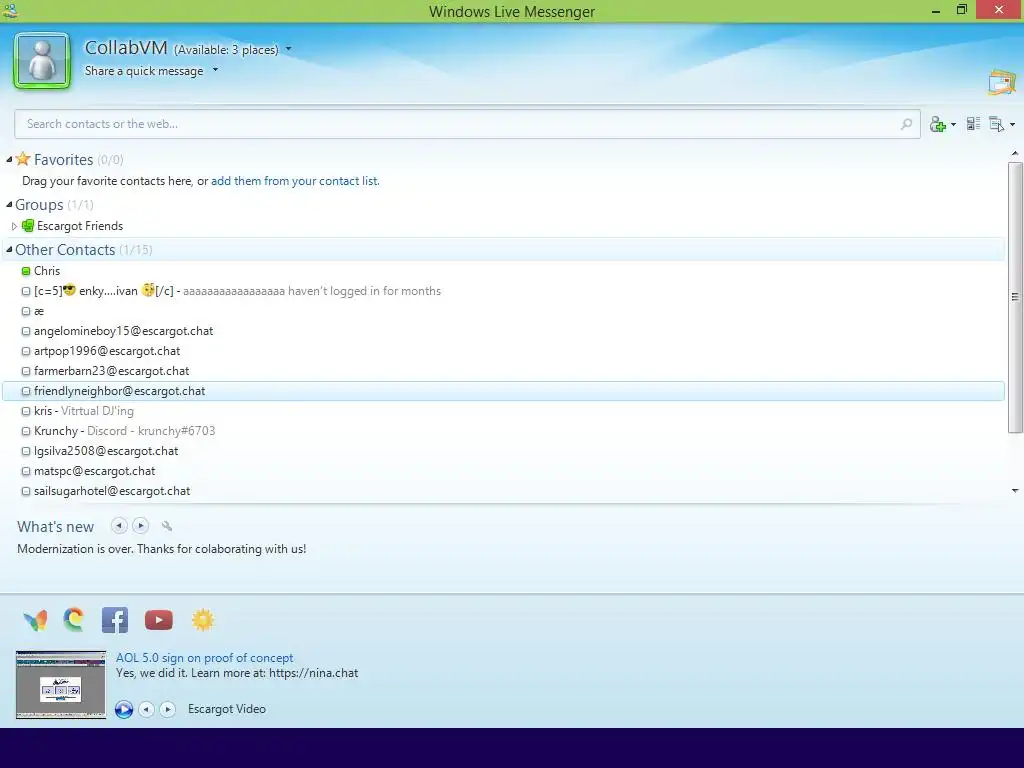Expand the Escargot Friends group
Viewport: 1024px width, 768px height.
pos(14,226)
